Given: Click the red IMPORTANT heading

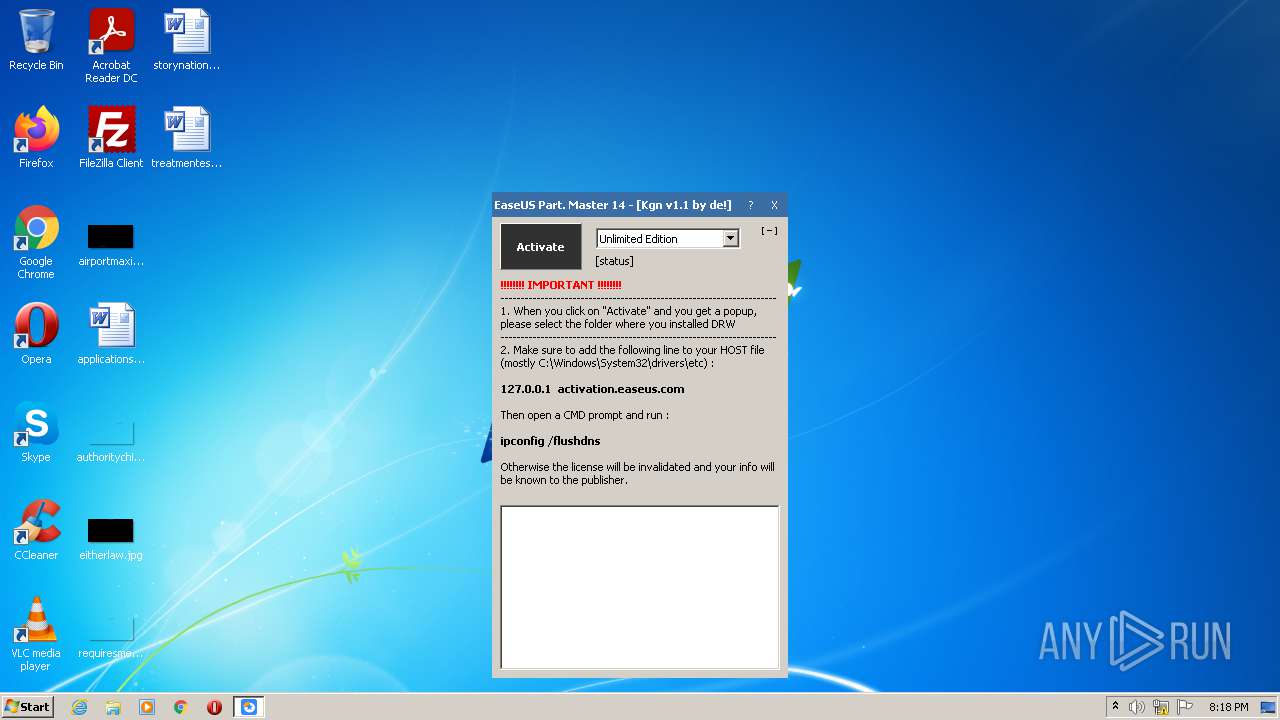Looking at the screenshot, I should pos(561,285).
